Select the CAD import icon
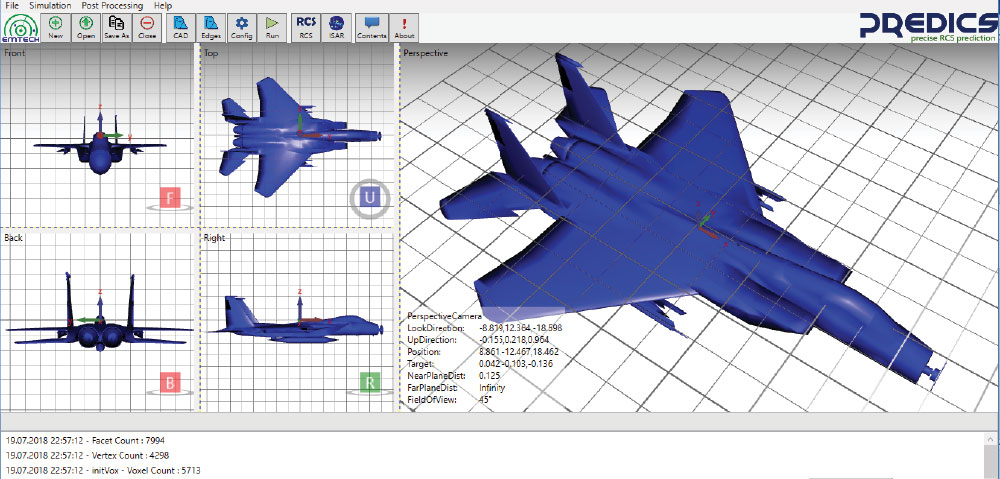1000x479 pixels. [x=180, y=25]
